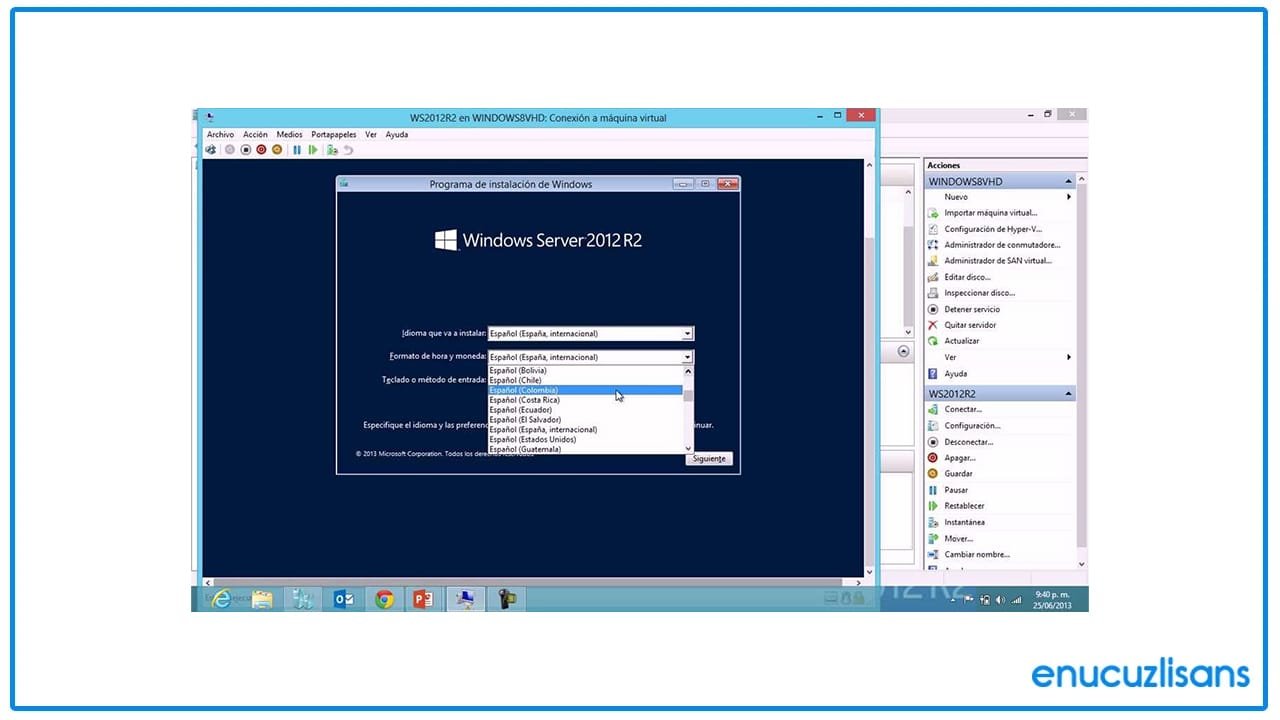Select Español (El Salvador) from the list
Viewport: 1280px width, 720px height.
(x=585, y=420)
